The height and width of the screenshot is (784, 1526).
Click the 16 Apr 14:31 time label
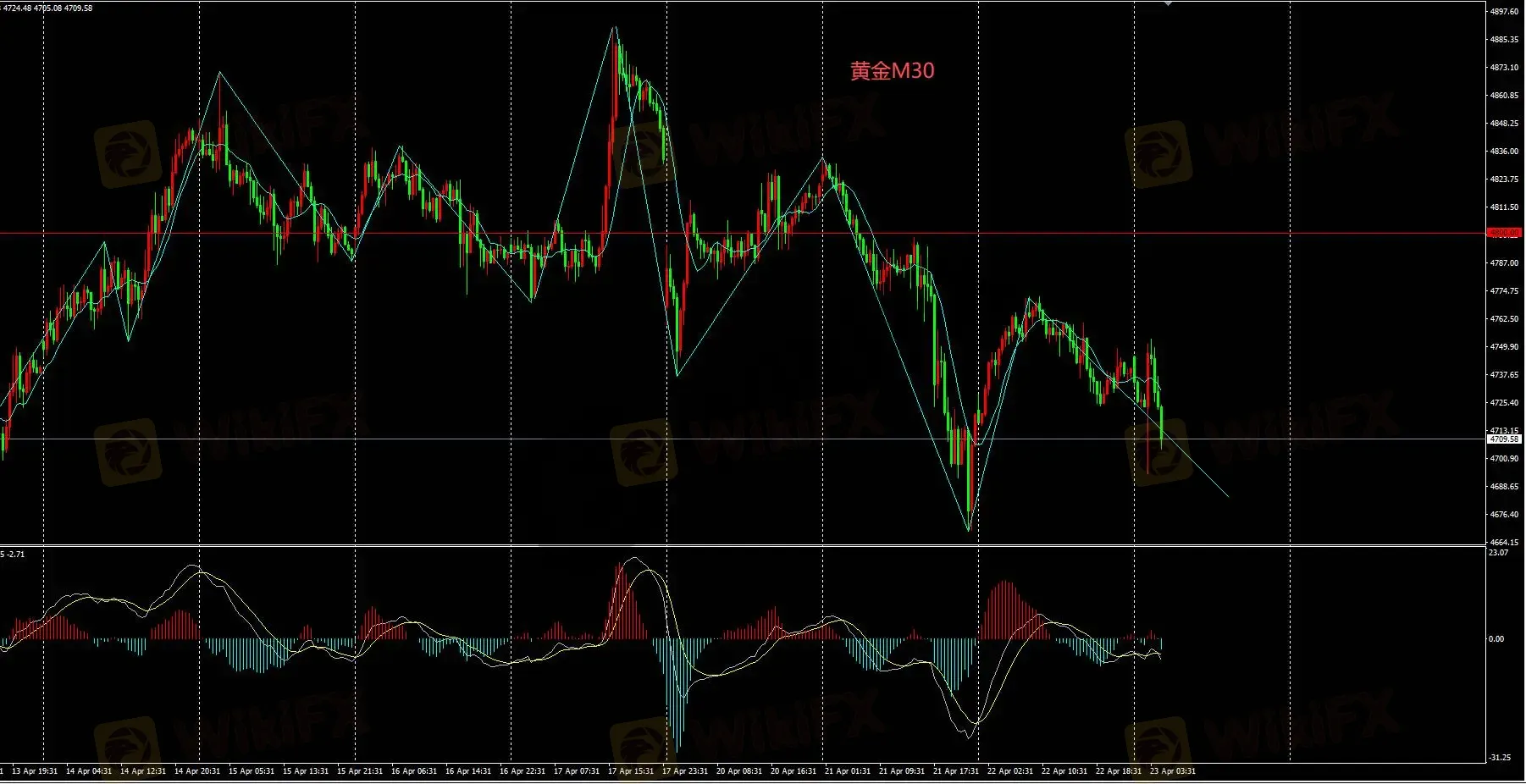click(468, 771)
